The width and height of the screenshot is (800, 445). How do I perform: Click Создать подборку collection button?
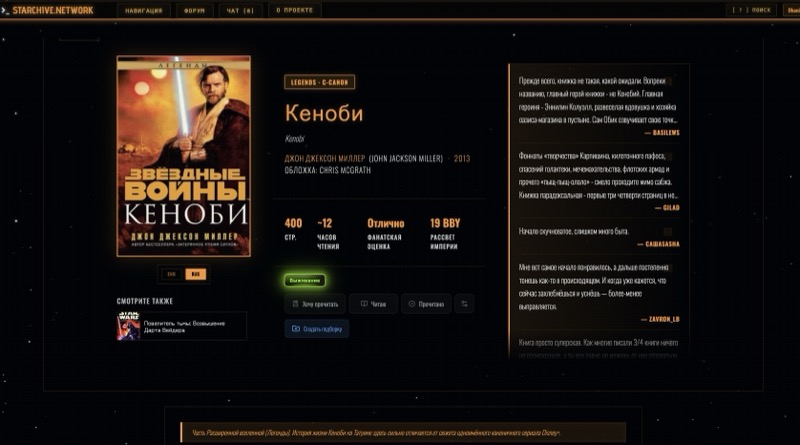(x=317, y=329)
